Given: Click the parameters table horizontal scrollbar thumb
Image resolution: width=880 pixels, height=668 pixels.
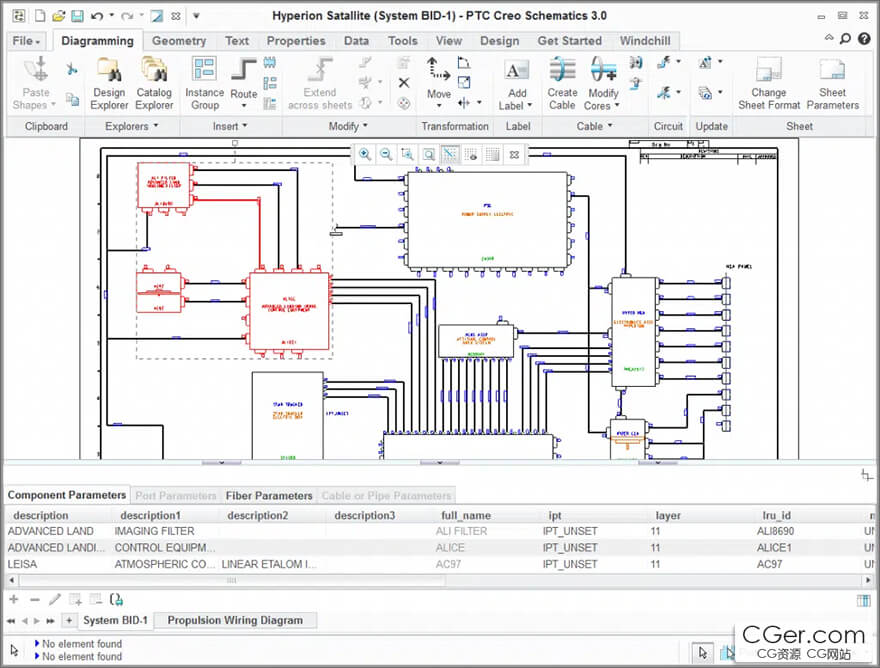Looking at the screenshot, I should (232, 580).
